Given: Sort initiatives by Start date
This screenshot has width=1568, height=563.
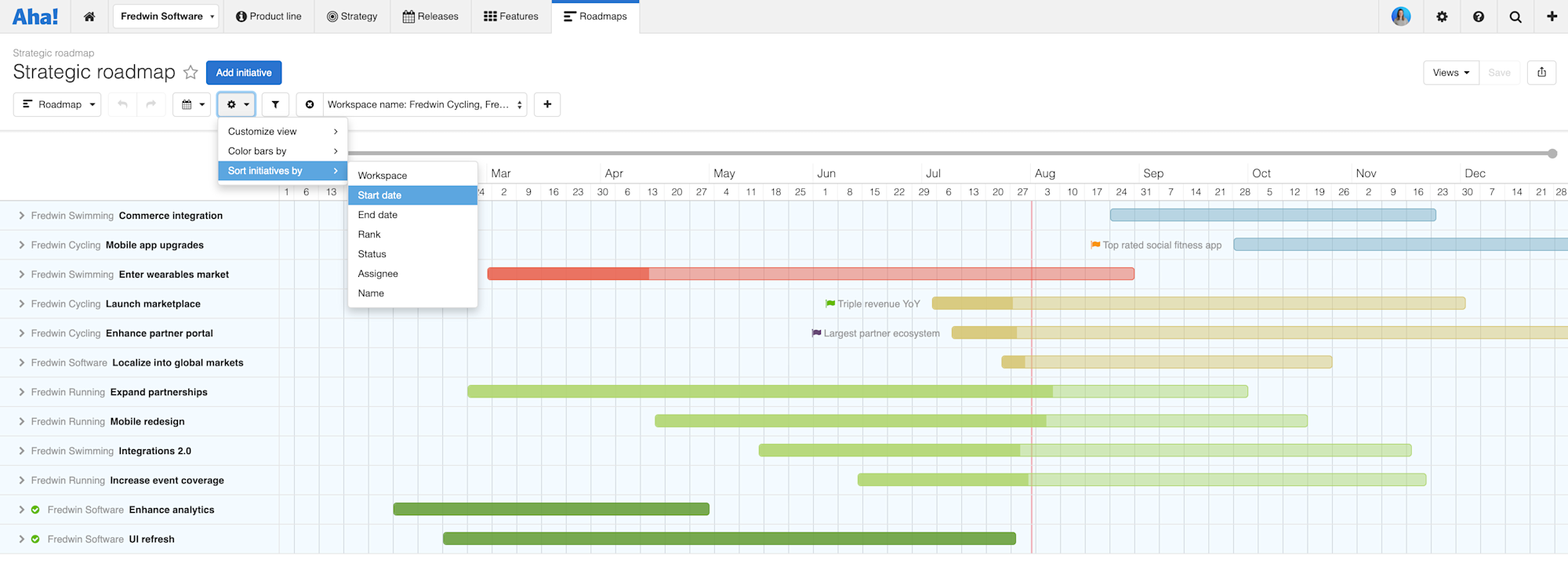Looking at the screenshot, I should click(412, 195).
